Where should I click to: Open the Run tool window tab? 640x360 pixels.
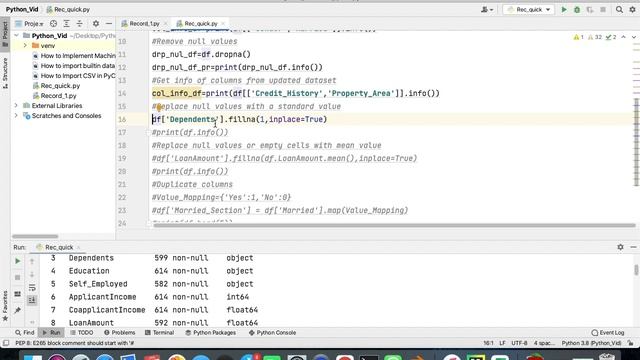(51, 333)
